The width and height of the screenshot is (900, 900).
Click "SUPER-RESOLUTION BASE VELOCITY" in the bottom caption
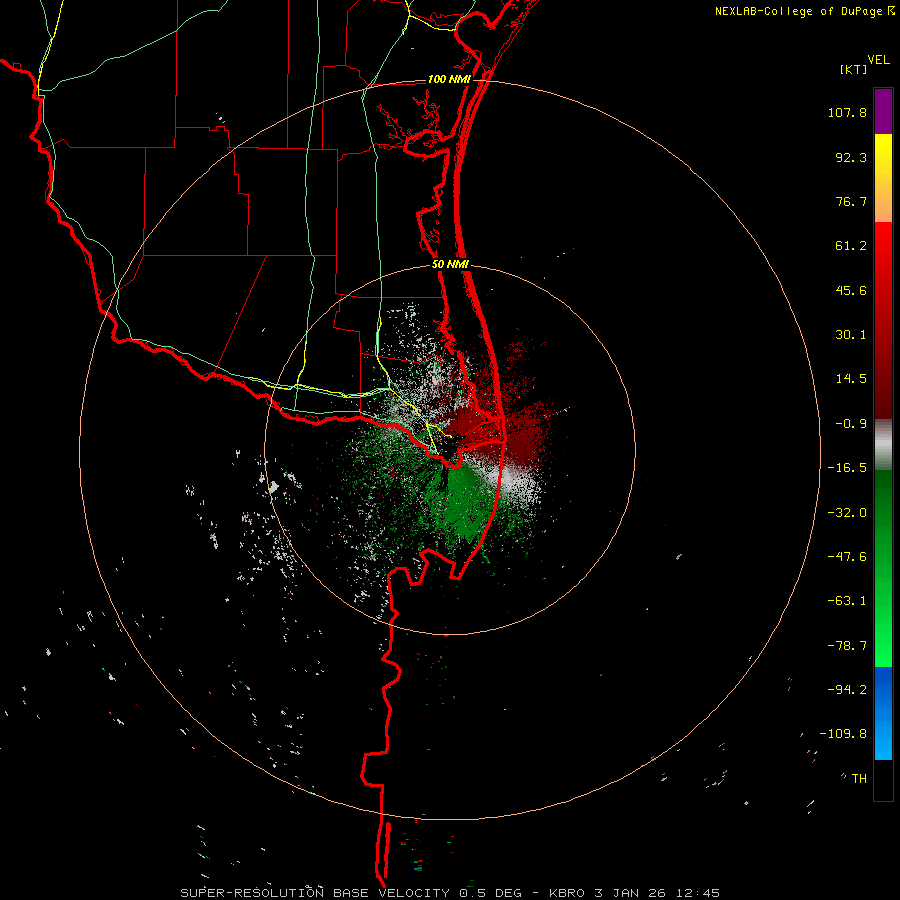pos(315,893)
